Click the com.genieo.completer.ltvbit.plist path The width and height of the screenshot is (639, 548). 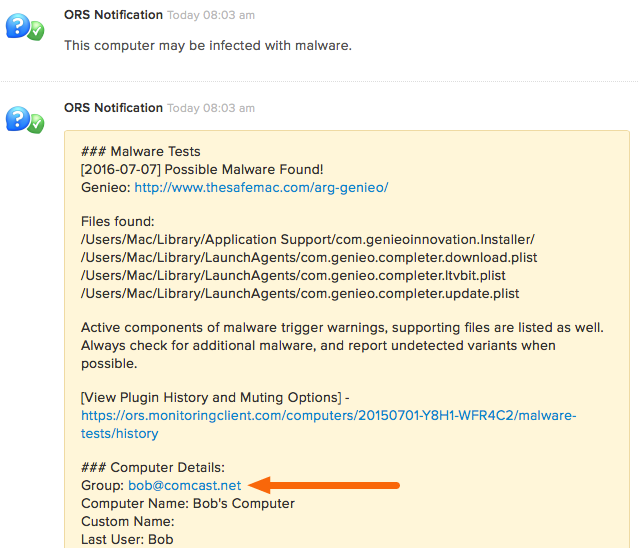point(293,275)
